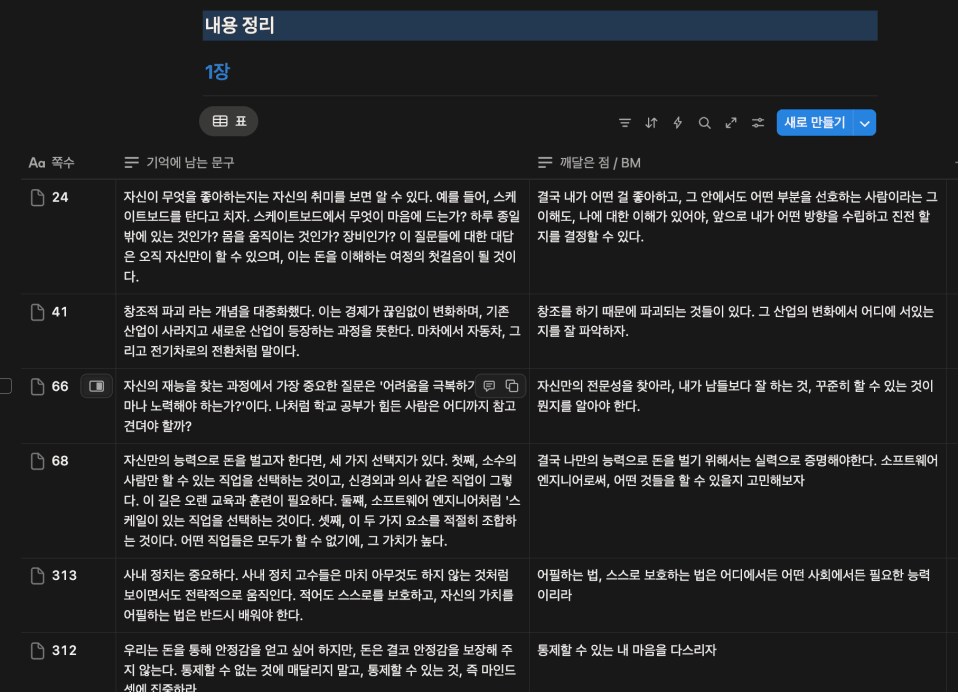Open the page for row 24
Viewport: 958px width, 692px height.
tap(60, 197)
